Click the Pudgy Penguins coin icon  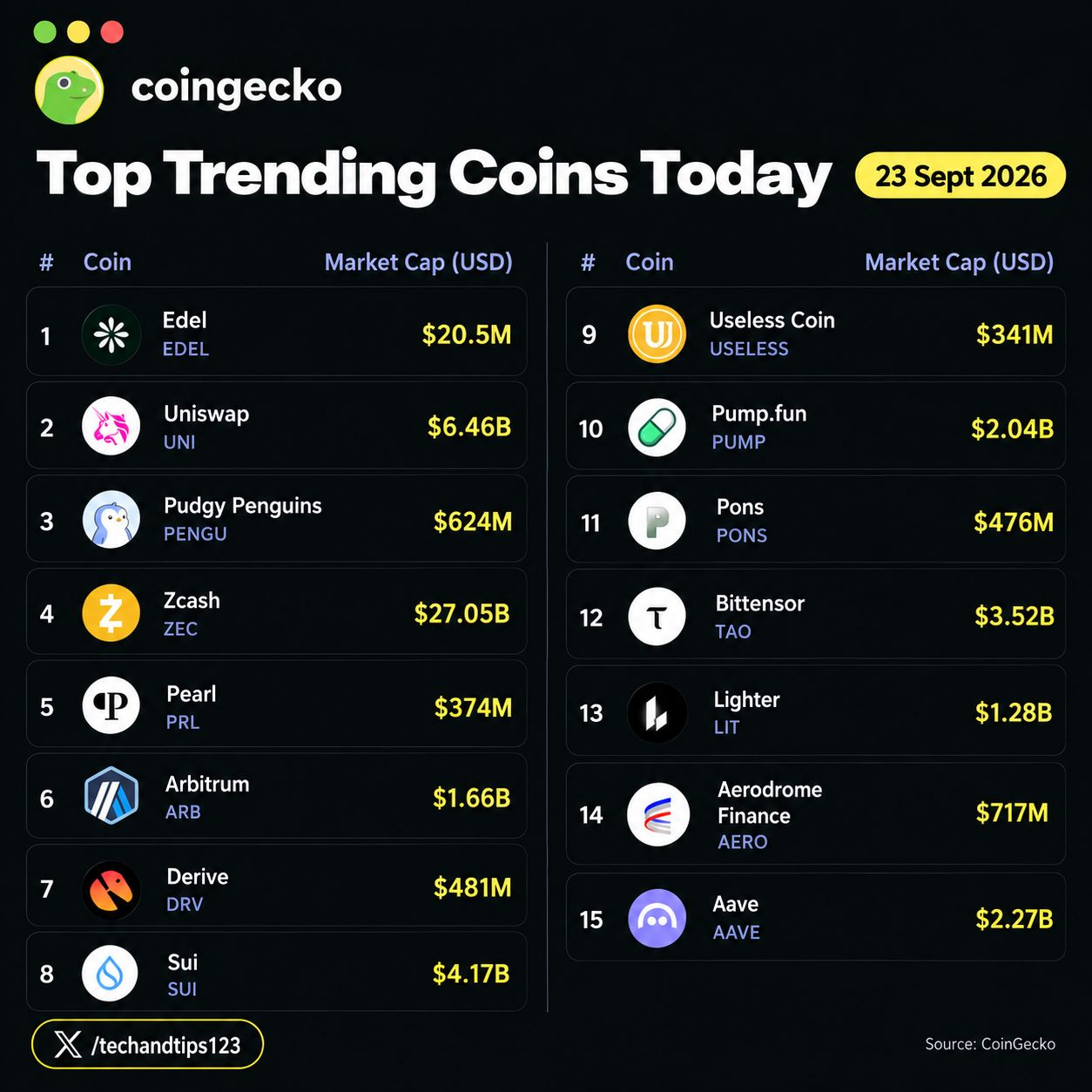click(x=111, y=520)
